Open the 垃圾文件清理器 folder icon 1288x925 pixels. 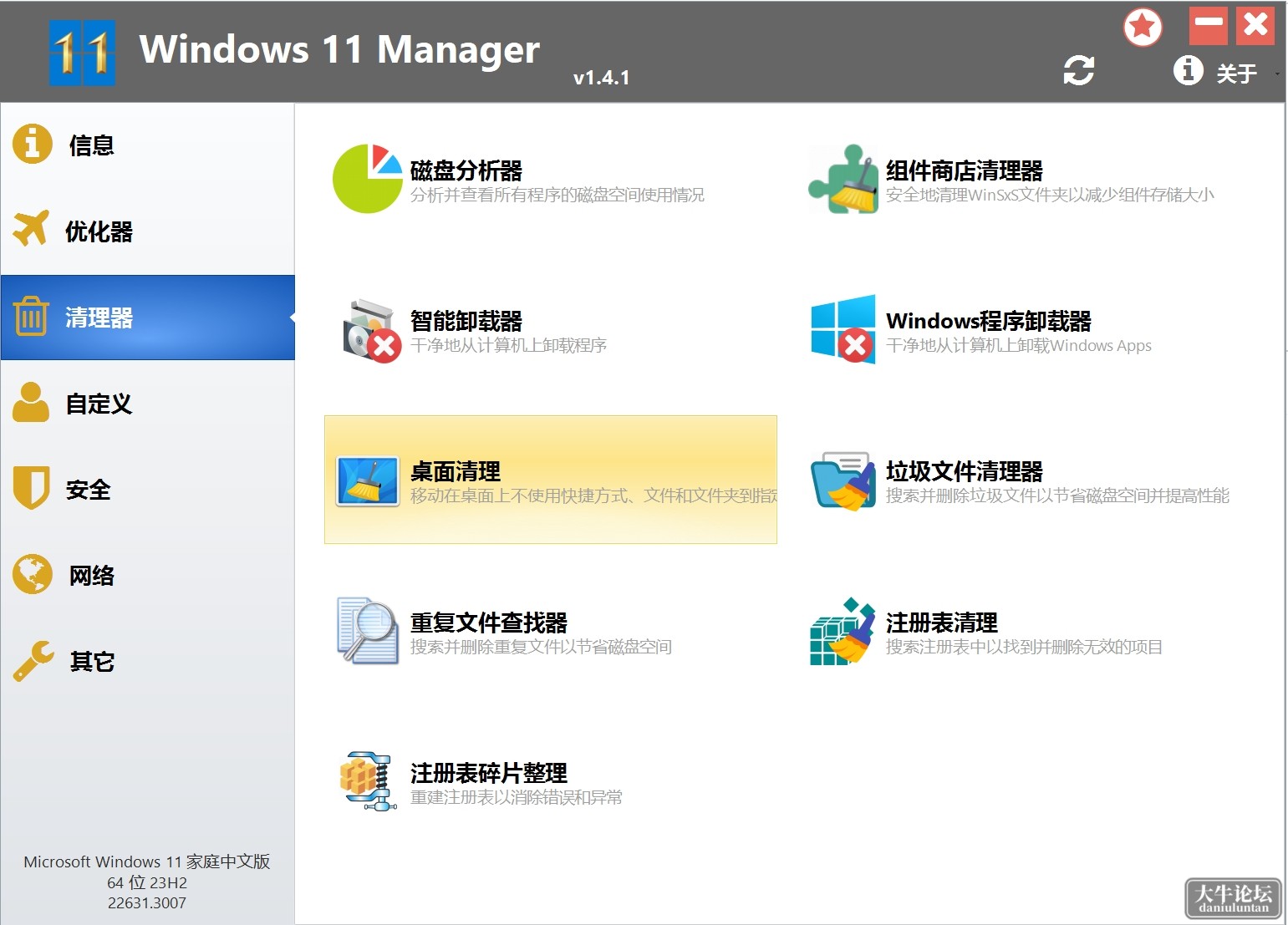point(843,480)
